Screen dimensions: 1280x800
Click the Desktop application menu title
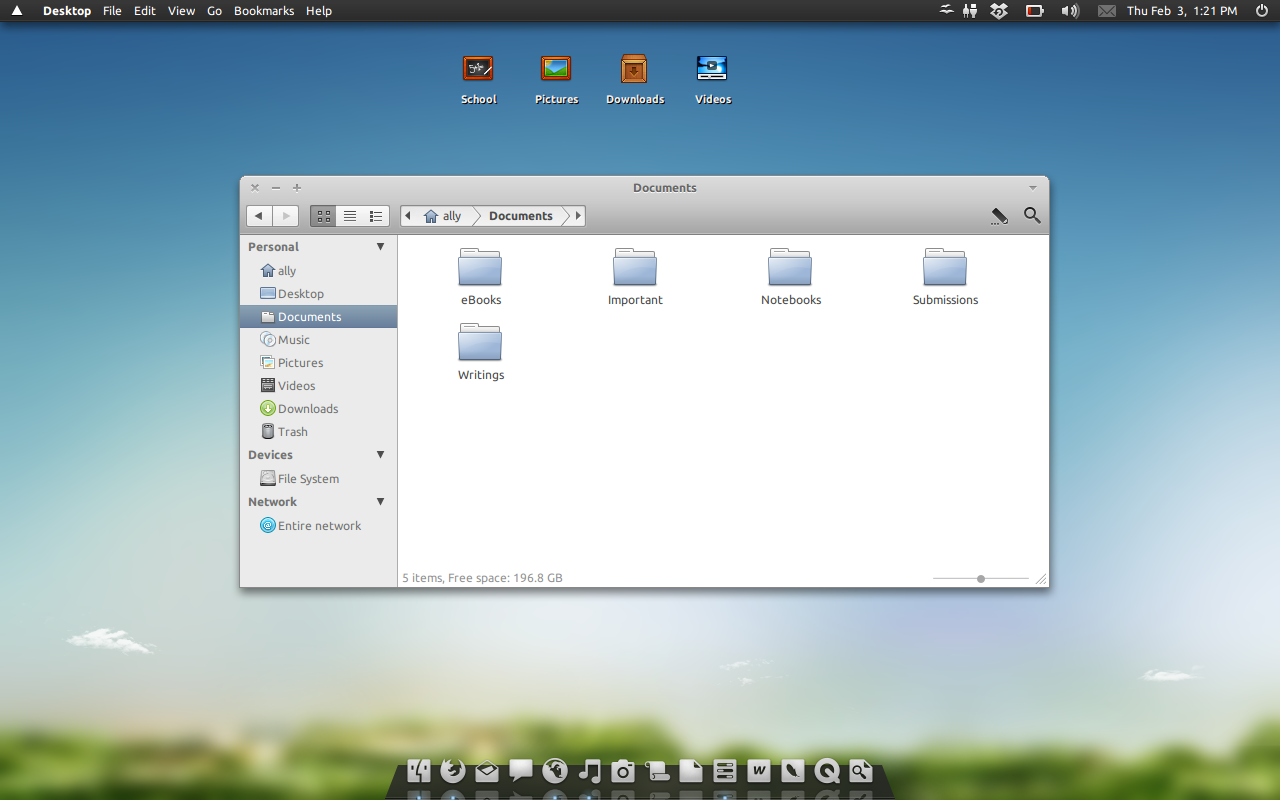[x=67, y=11]
